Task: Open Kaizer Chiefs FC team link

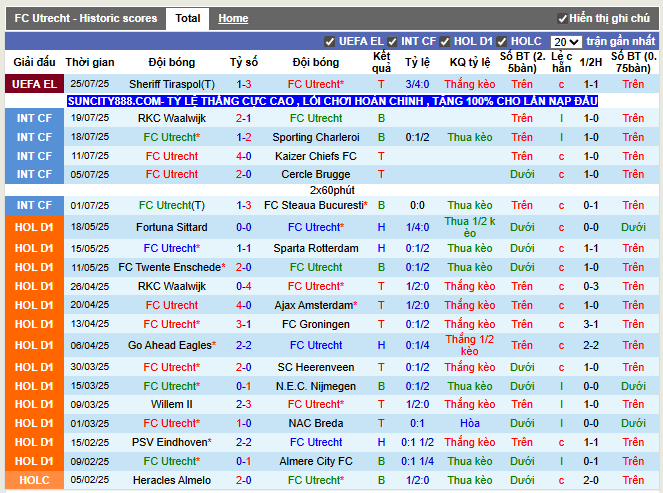Action: [316, 156]
